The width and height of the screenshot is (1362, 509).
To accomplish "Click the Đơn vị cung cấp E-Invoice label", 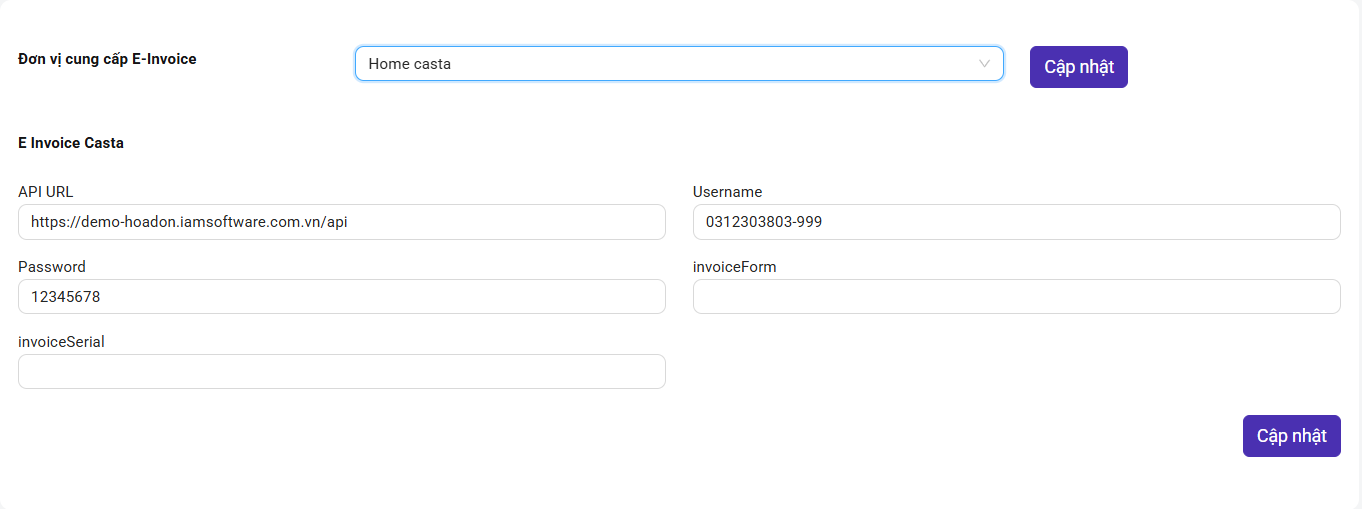I will pyautogui.click(x=107, y=59).
